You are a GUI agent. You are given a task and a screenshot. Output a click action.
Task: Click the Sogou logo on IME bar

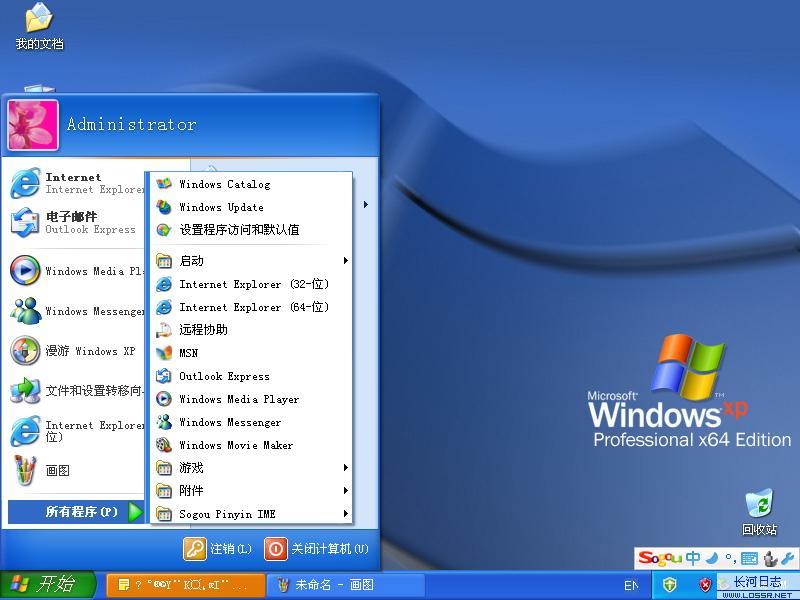pyautogui.click(x=660, y=558)
